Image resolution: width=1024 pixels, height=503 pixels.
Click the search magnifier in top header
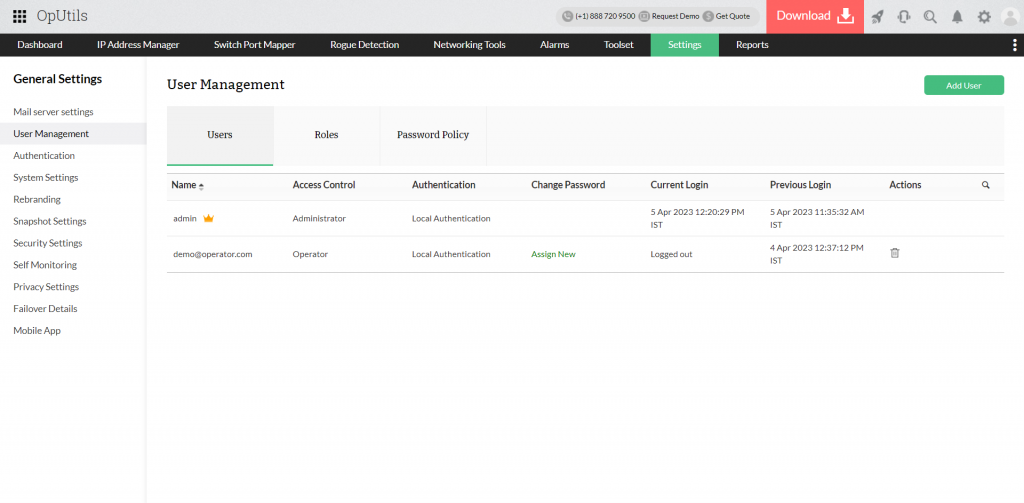tap(930, 16)
